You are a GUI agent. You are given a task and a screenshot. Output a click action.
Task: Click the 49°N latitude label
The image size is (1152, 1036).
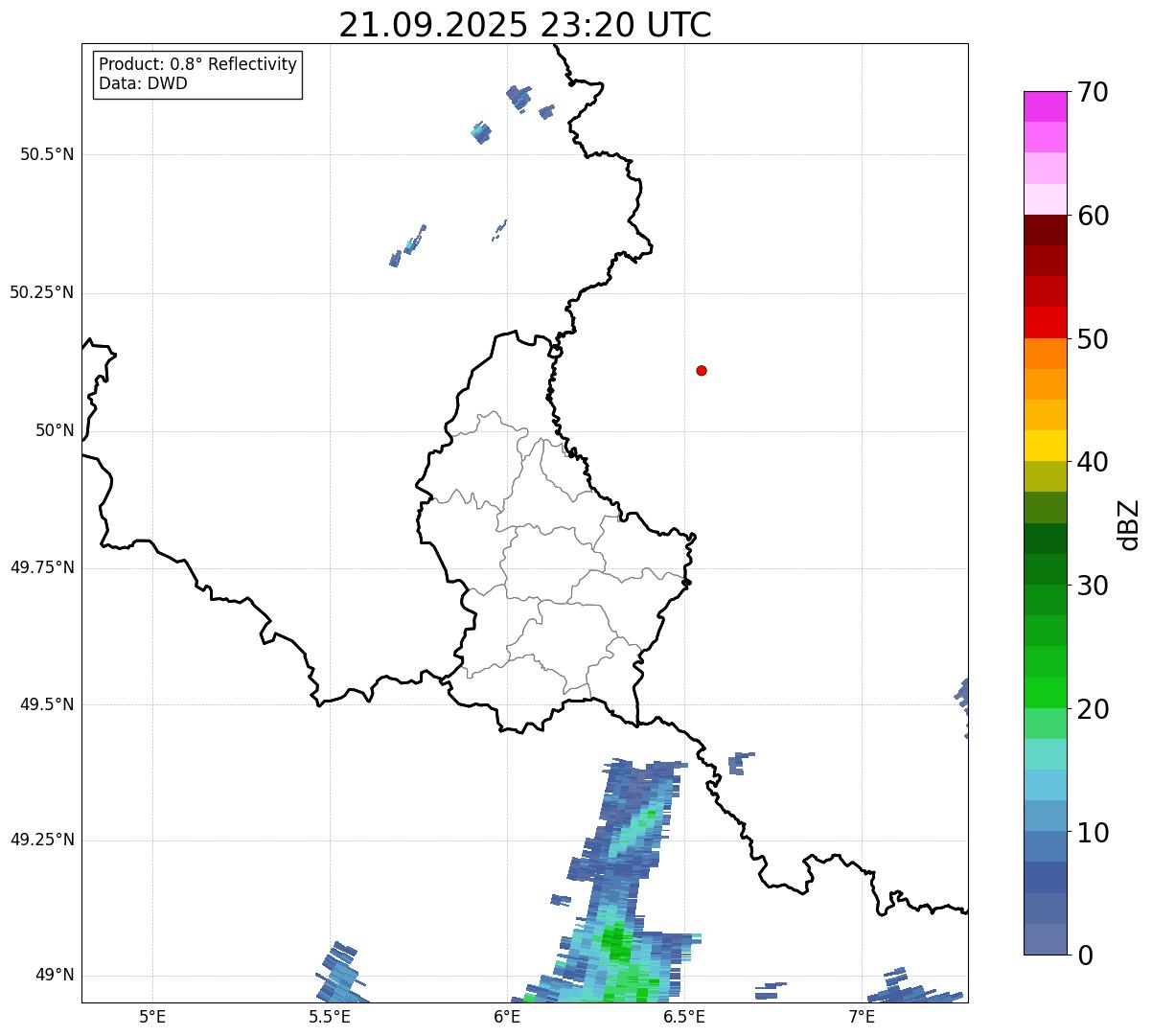55,976
